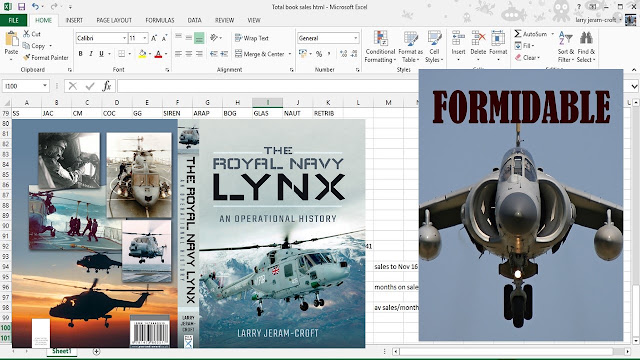Pick the yellow Fill Color swatch
Image resolution: width=640 pixels, height=360 pixels.
pyautogui.click(x=142, y=54)
